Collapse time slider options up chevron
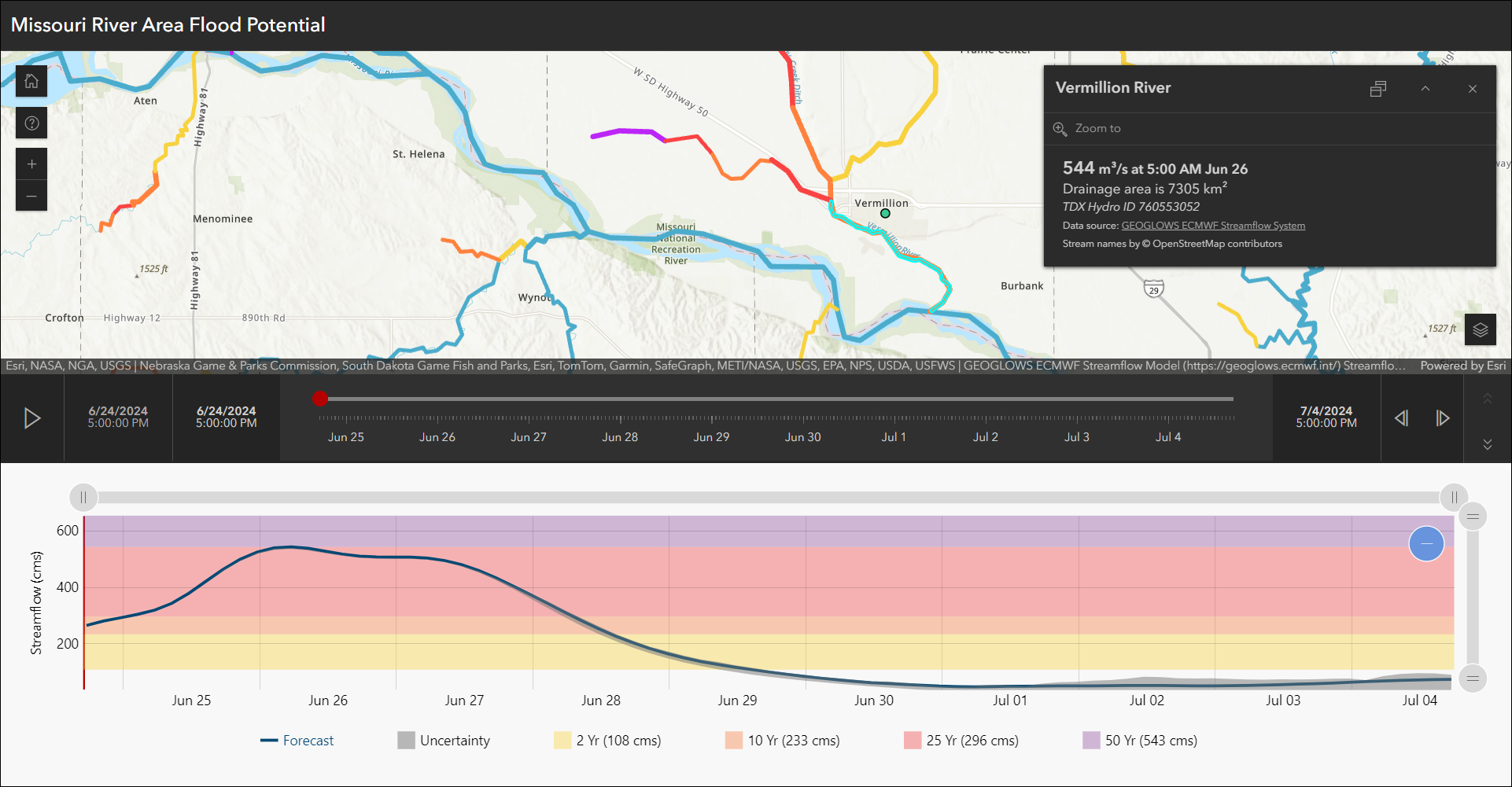This screenshot has height=787, width=1512. (x=1488, y=399)
